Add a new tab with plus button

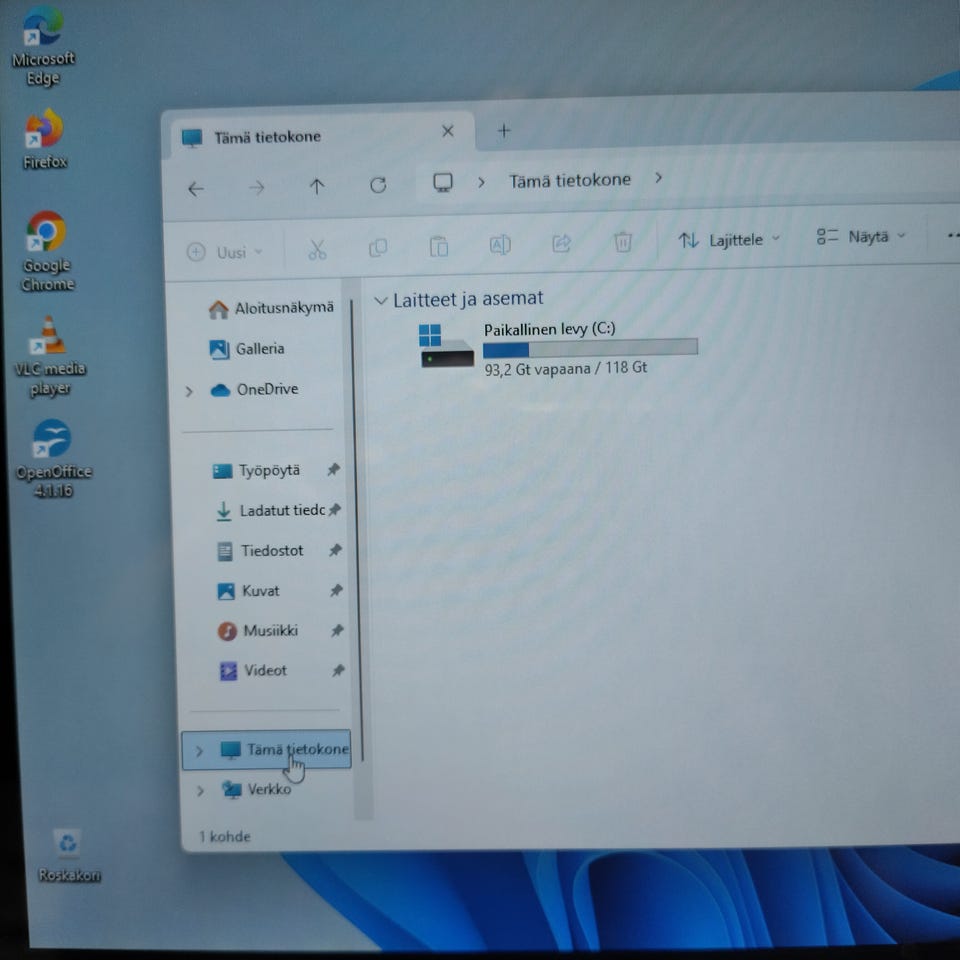(x=504, y=130)
